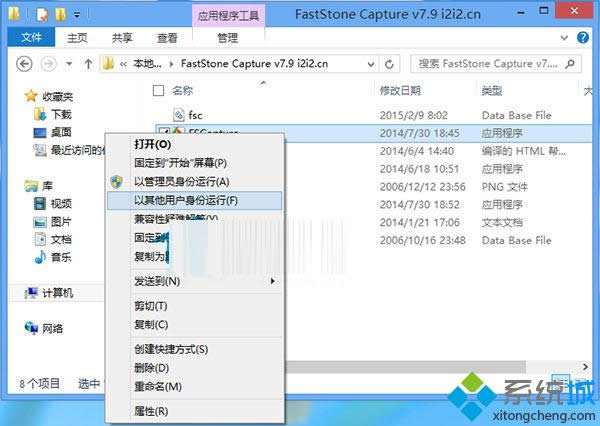Viewport: 600px width, 426px height.
Task: Click the horizontal scrollbar in file list
Action: pyautogui.click(x=406, y=367)
